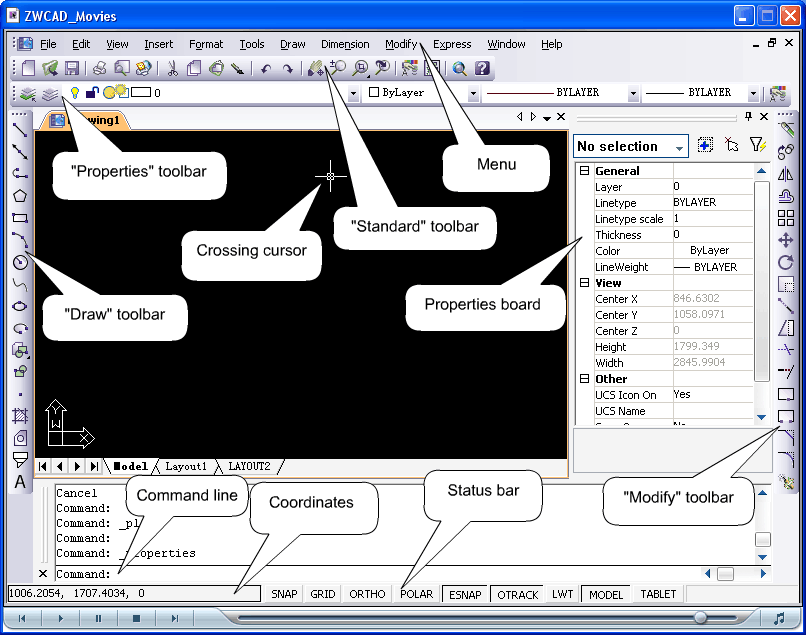Collapse the General properties section
Image resolution: width=806 pixels, height=635 pixels.
tap(584, 171)
